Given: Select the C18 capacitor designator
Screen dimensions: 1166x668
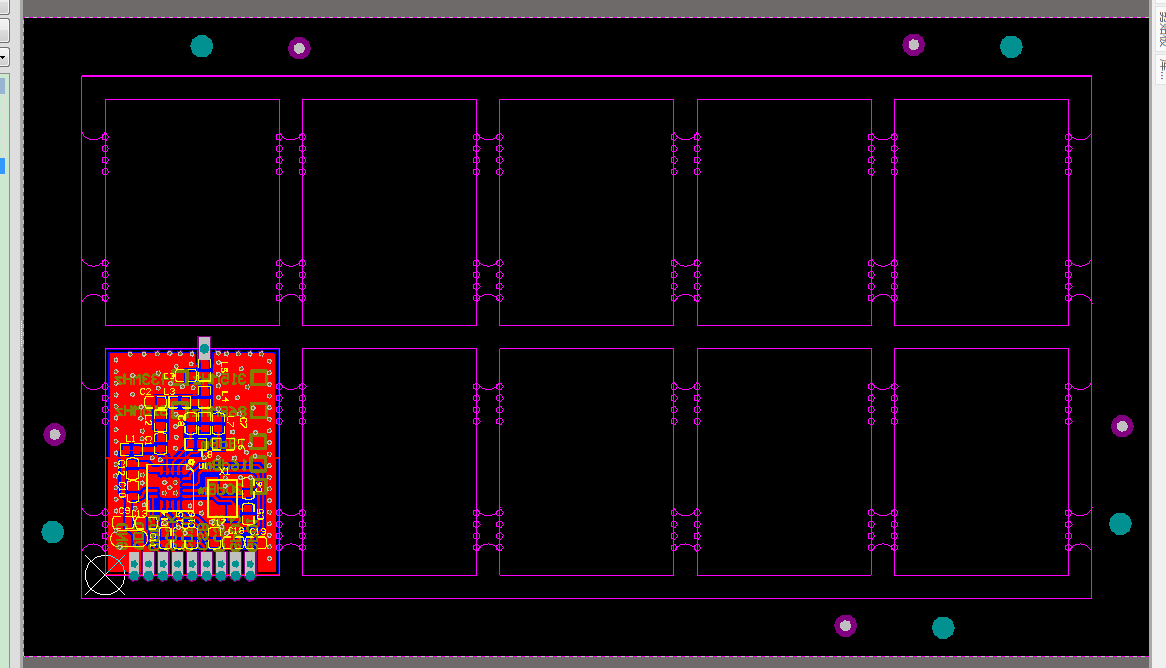Looking at the screenshot, I should (236, 531).
